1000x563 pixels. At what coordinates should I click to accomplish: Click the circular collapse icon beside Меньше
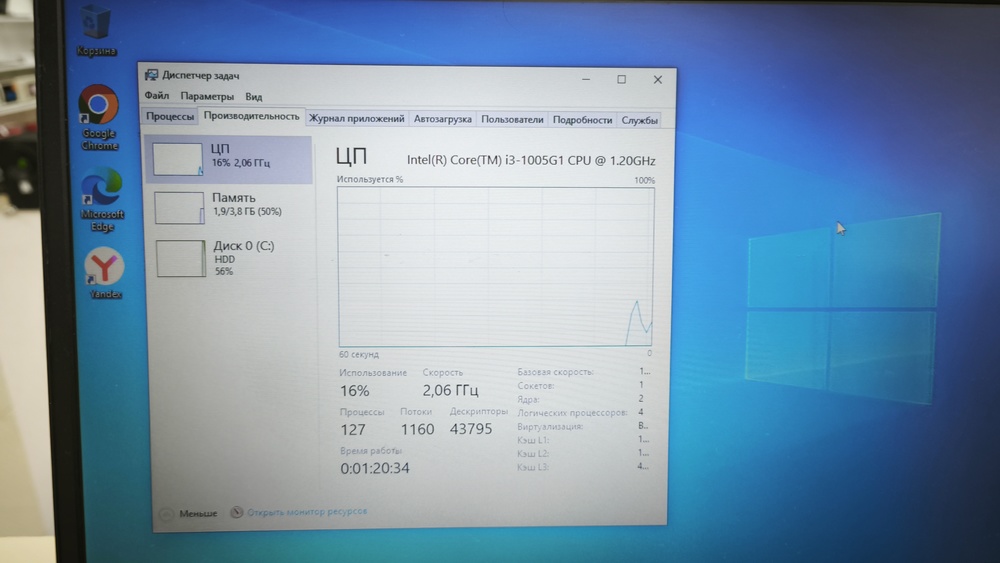coord(166,514)
